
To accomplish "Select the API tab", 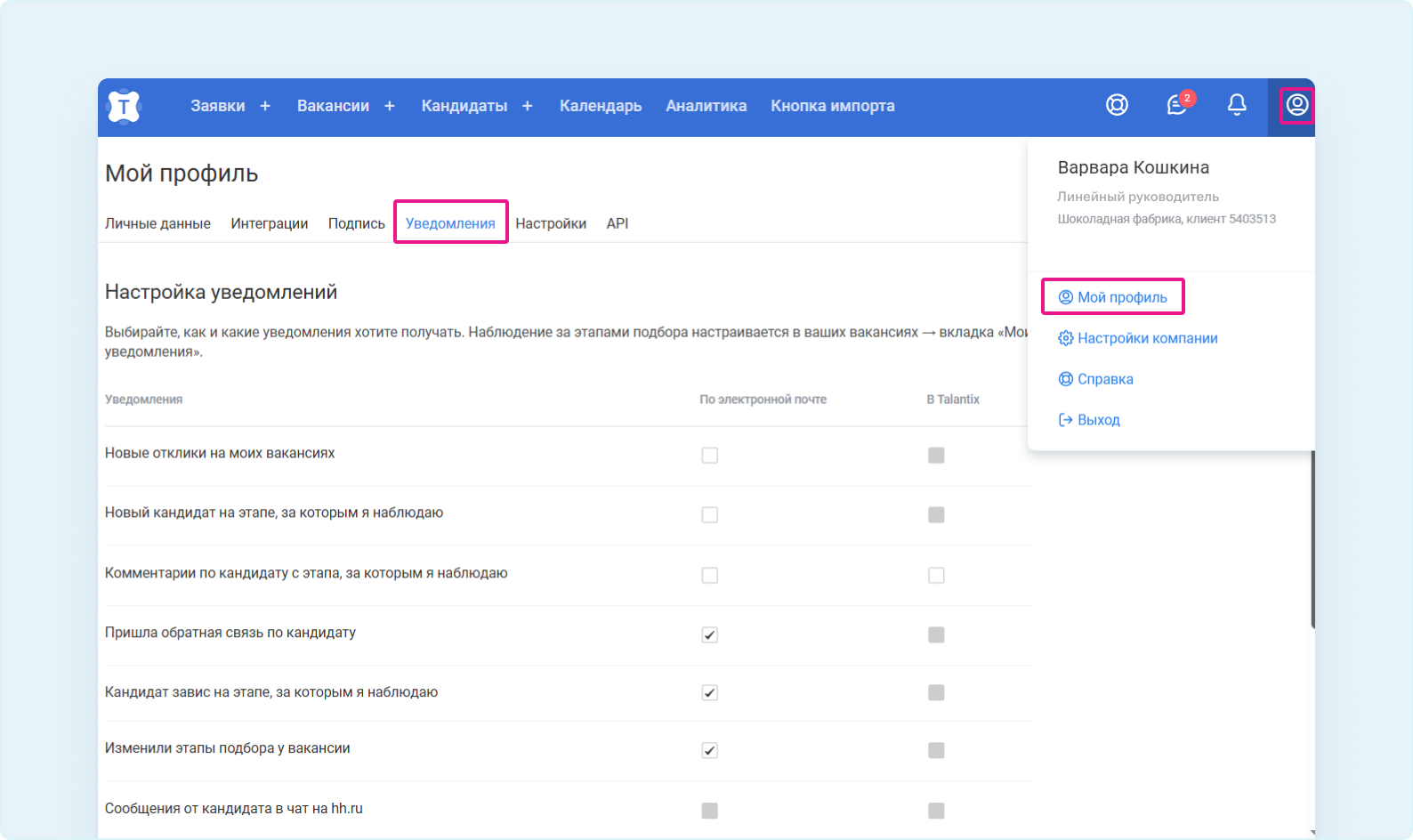I will point(618,223).
